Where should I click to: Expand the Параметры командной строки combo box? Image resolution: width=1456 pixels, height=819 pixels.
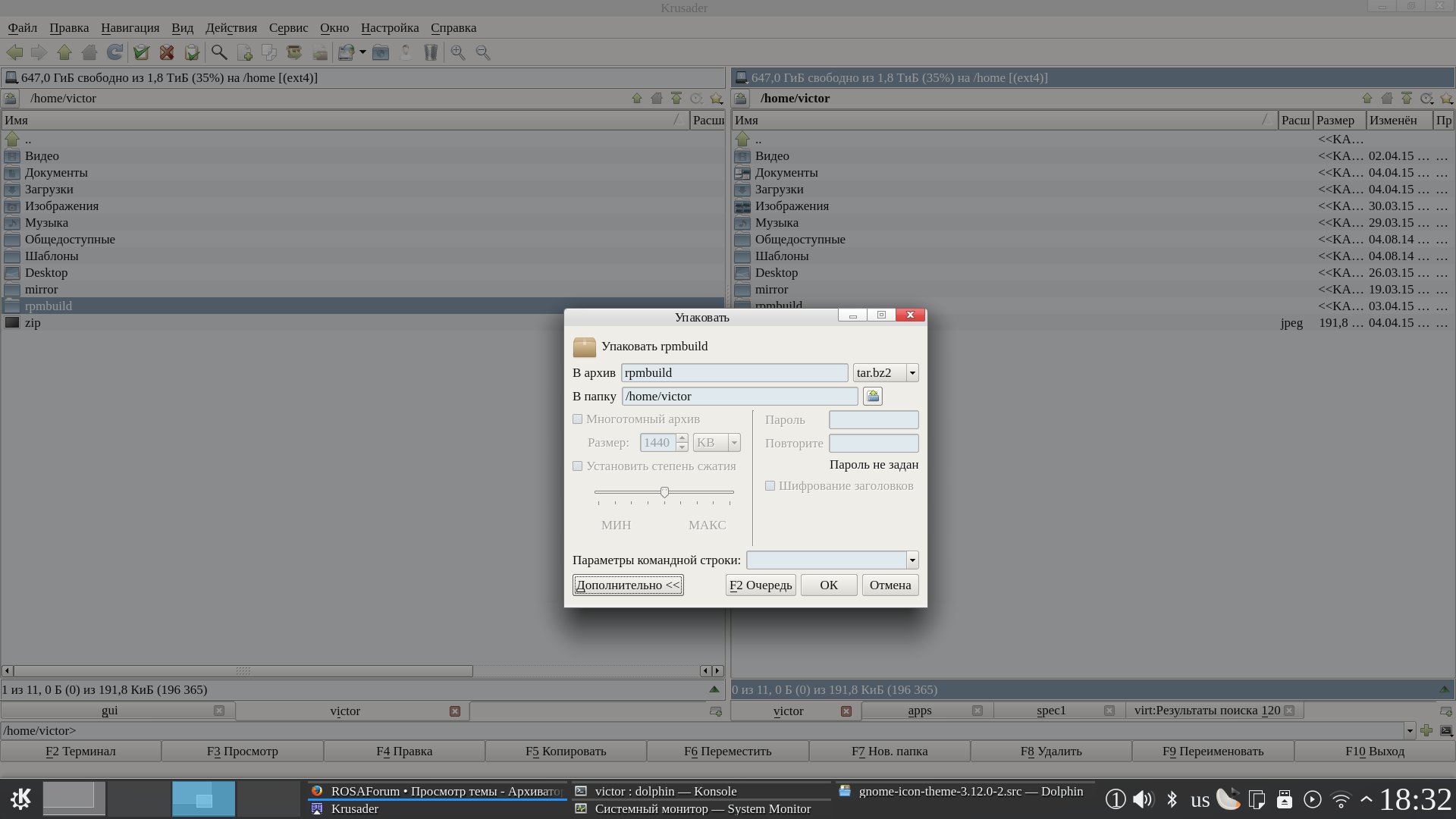[x=912, y=560]
